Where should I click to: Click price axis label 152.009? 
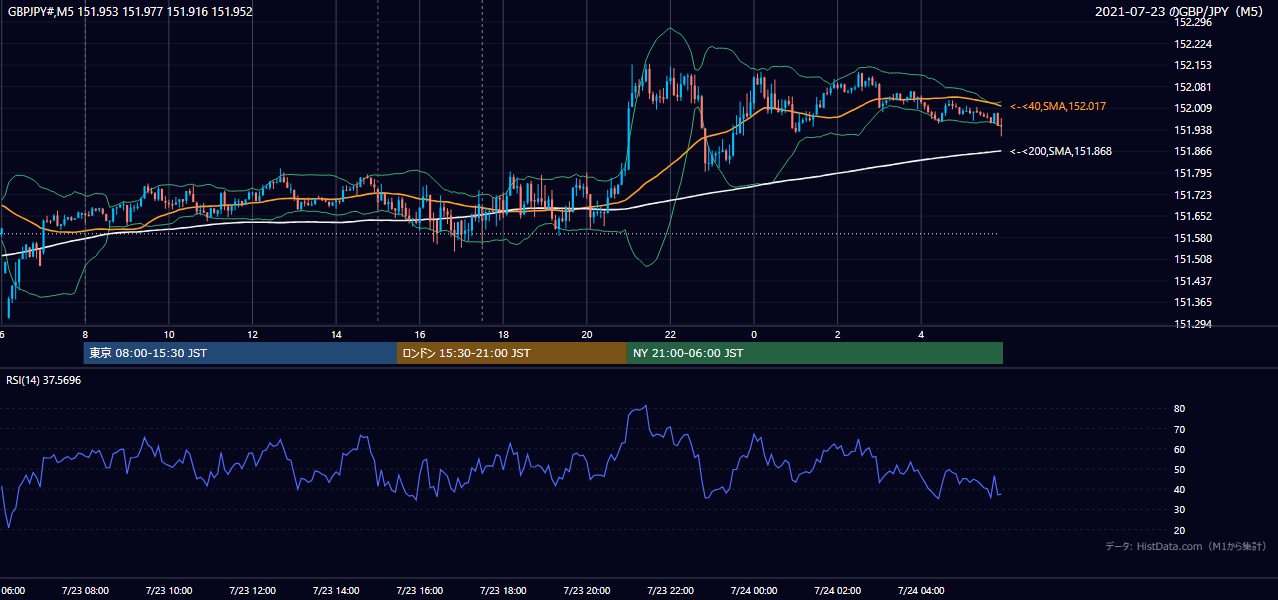1192,108
